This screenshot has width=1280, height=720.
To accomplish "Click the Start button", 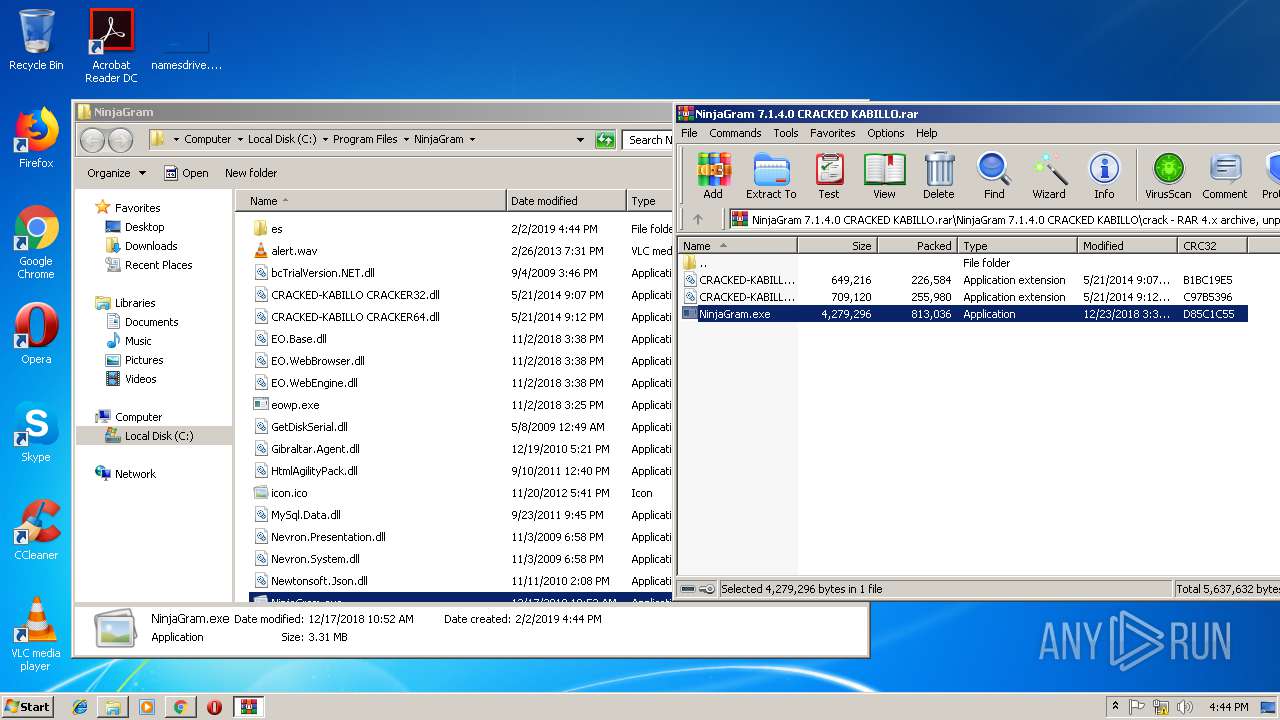I will click(x=28, y=706).
